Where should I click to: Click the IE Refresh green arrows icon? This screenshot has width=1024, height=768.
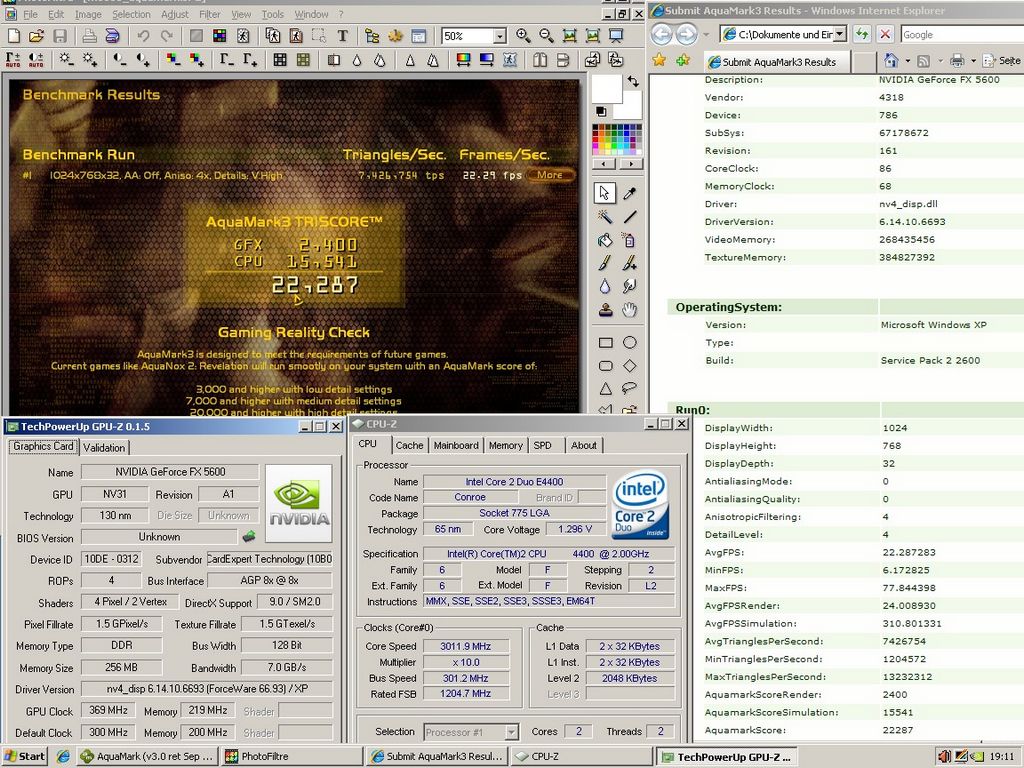tap(862, 34)
